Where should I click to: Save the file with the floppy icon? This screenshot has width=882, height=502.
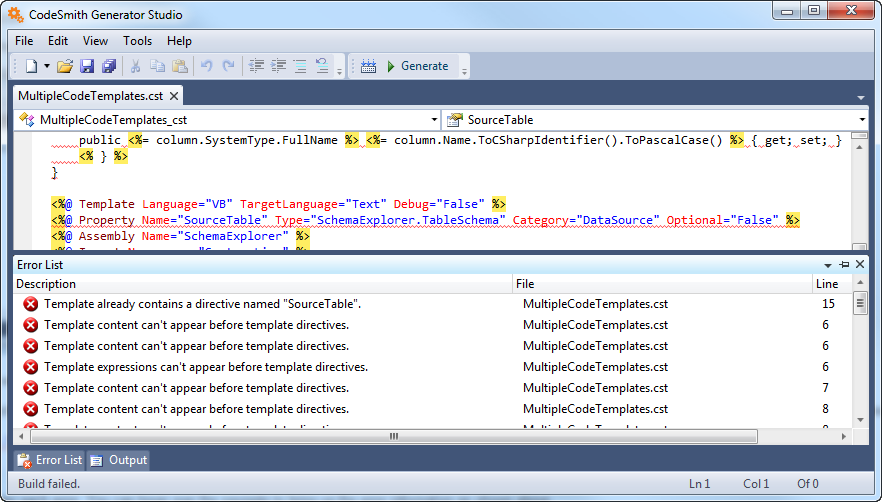tap(87, 66)
